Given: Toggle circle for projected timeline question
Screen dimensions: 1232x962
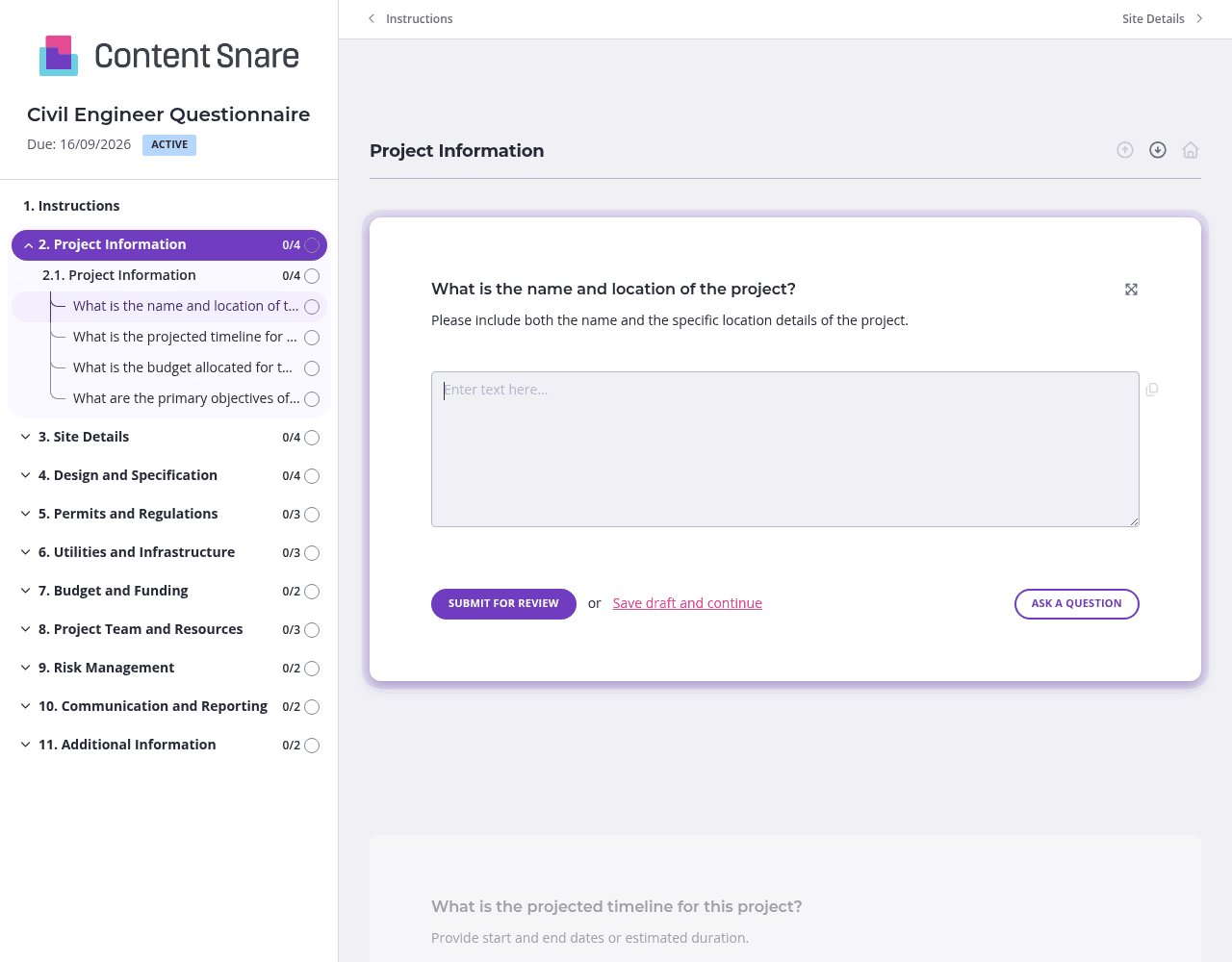Looking at the screenshot, I should tap(312, 338).
